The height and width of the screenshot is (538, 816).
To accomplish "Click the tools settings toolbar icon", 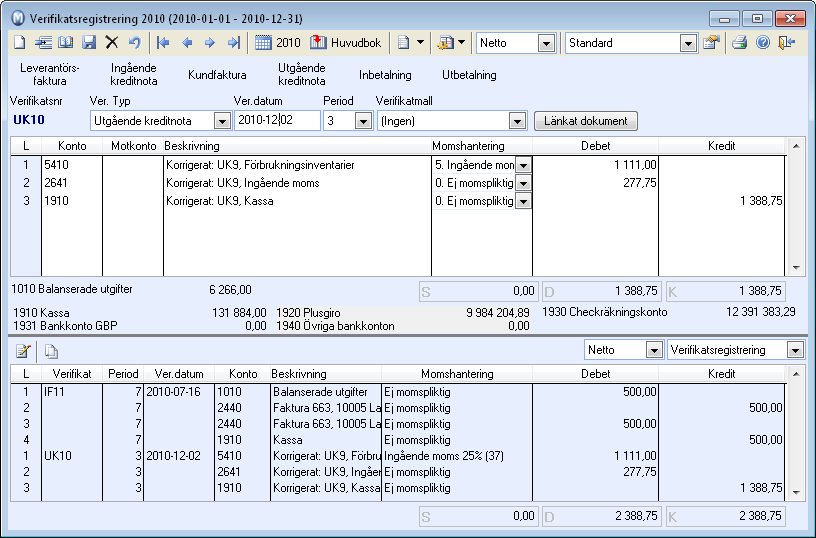I will click(x=445, y=43).
